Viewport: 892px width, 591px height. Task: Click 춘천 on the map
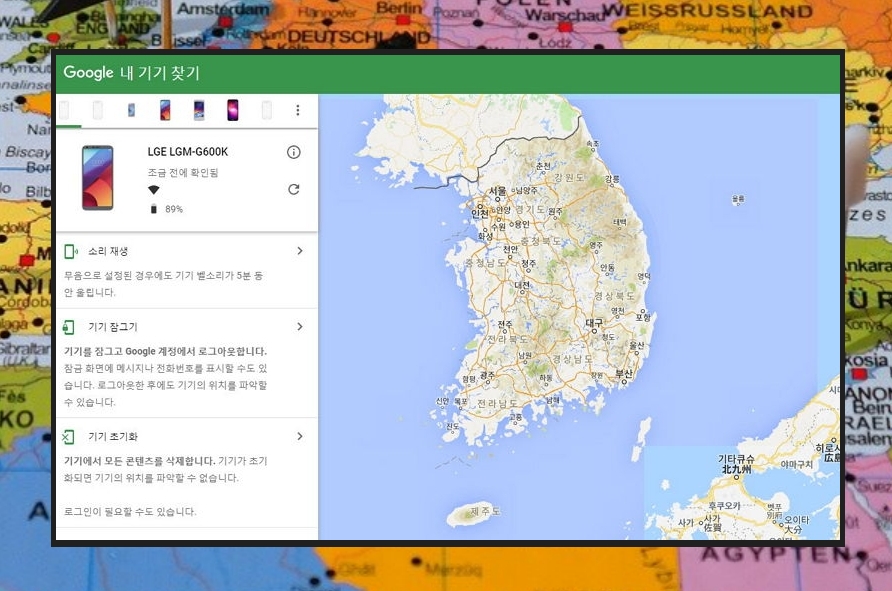tap(543, 166)
